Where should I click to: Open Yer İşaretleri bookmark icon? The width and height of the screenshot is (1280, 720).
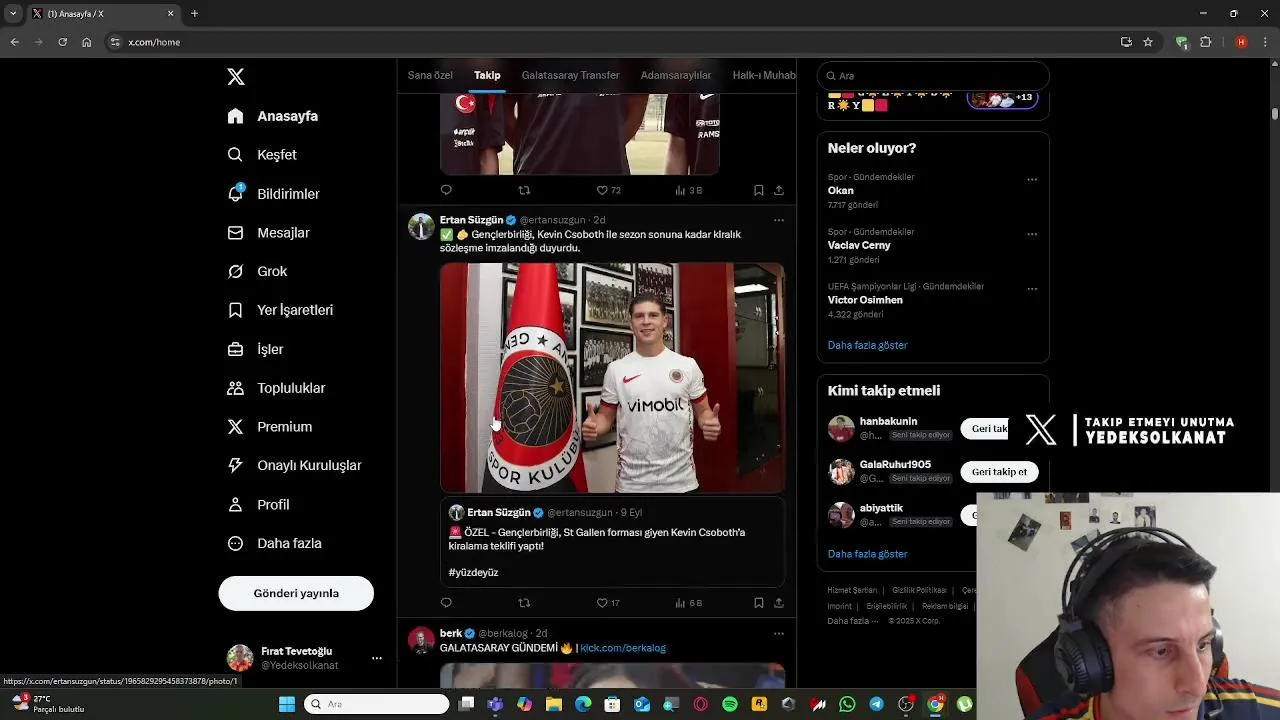235,310
